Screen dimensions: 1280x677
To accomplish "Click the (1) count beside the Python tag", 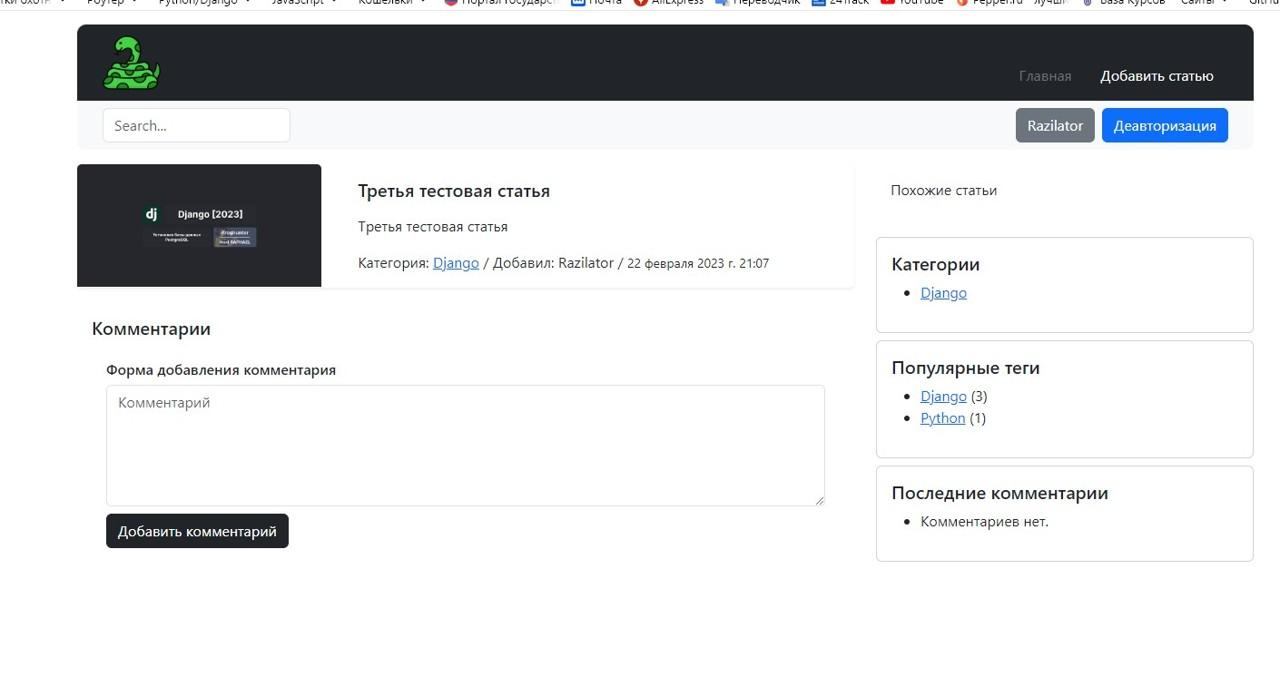I will pyautogui.click(x=978, y=419).
